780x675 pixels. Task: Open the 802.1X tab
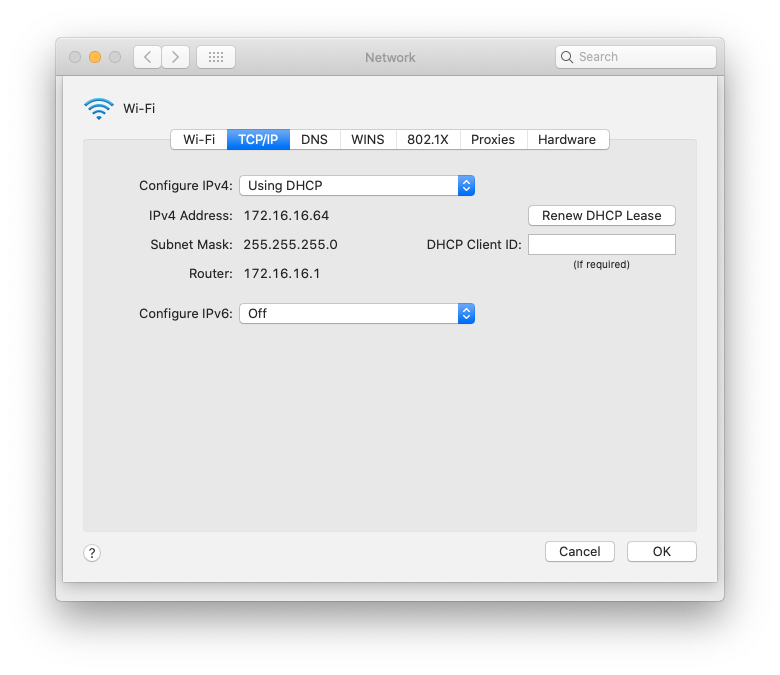(428, 139)
